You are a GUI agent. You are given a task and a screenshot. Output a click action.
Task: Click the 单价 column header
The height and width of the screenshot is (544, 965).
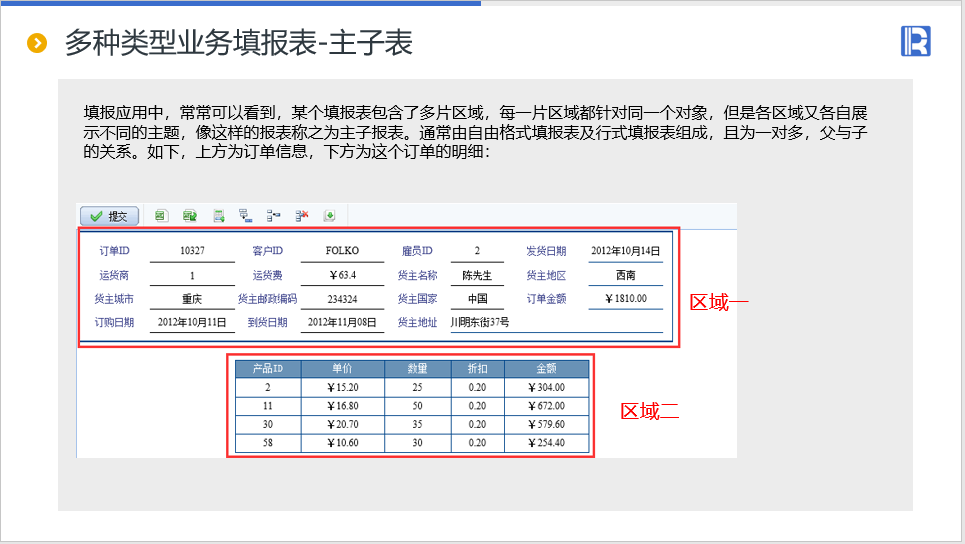tap(343, 369)
